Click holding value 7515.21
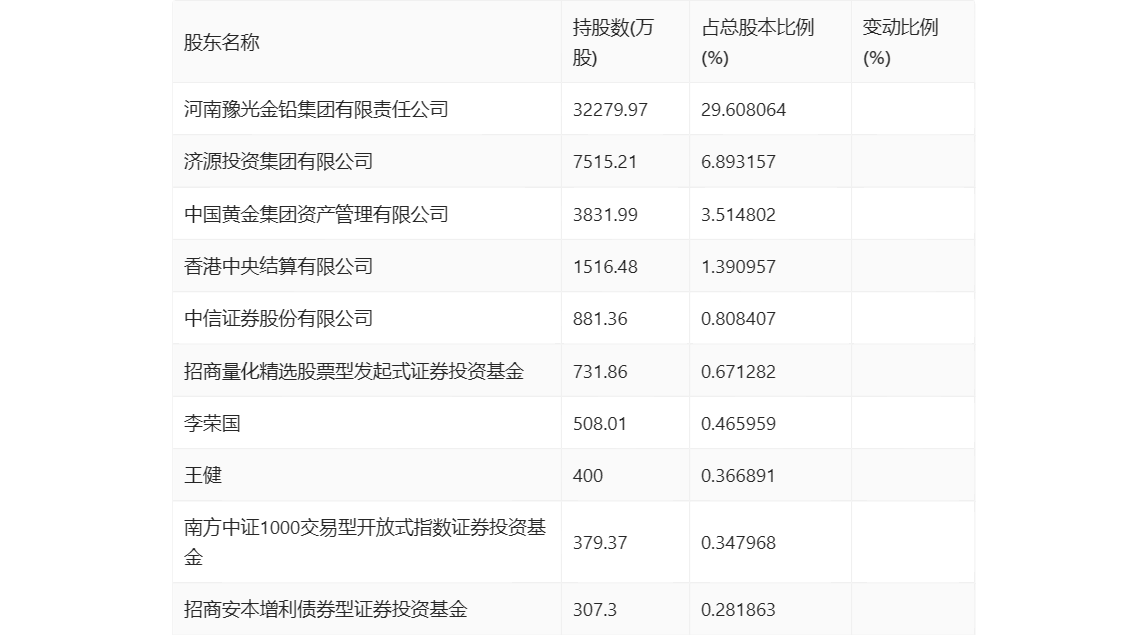1148x635 pixels. pos(605,162)
